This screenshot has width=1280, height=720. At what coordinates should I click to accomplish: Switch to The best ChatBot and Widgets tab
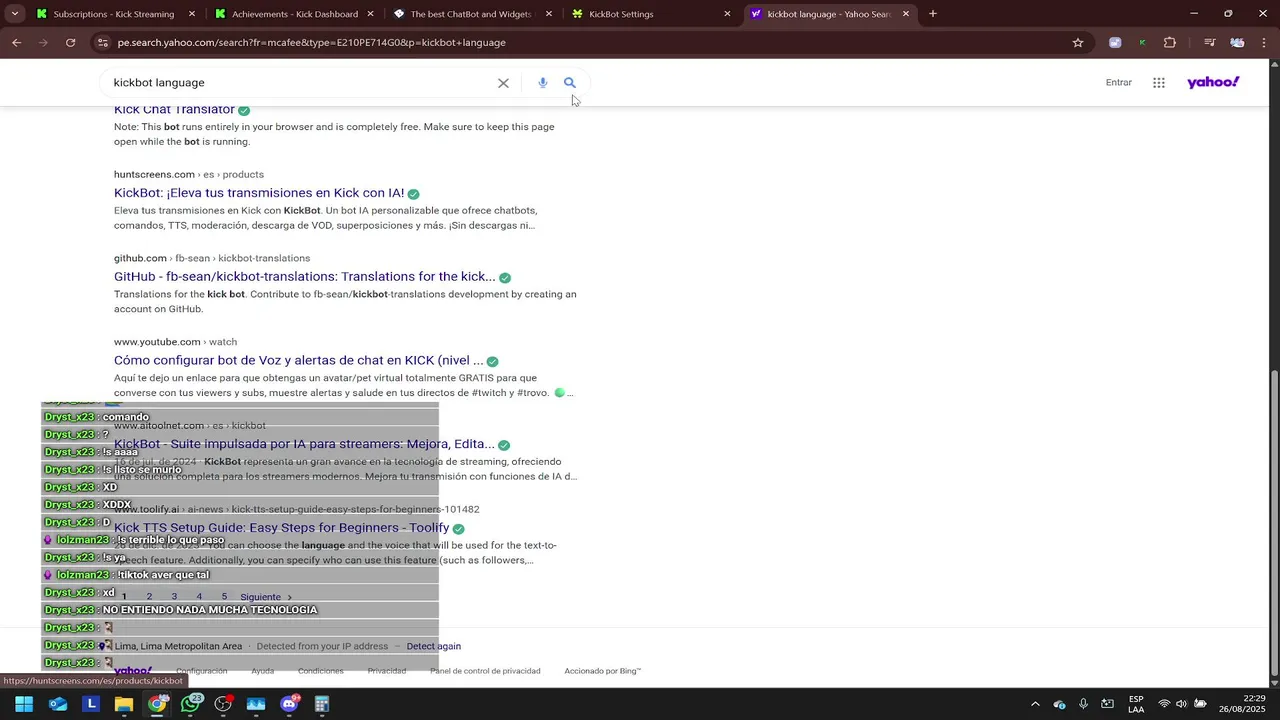[472, 14]
